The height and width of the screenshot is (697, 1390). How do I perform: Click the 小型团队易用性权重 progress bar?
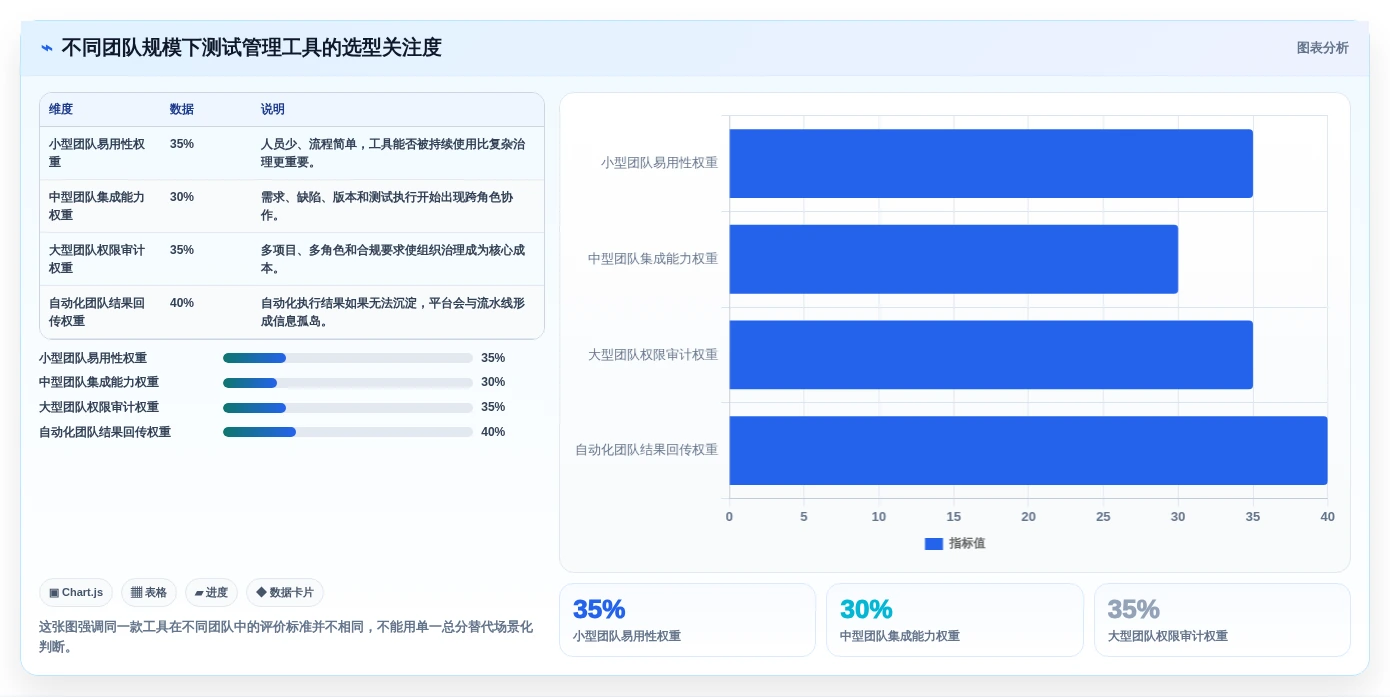[x=348, y=358]
